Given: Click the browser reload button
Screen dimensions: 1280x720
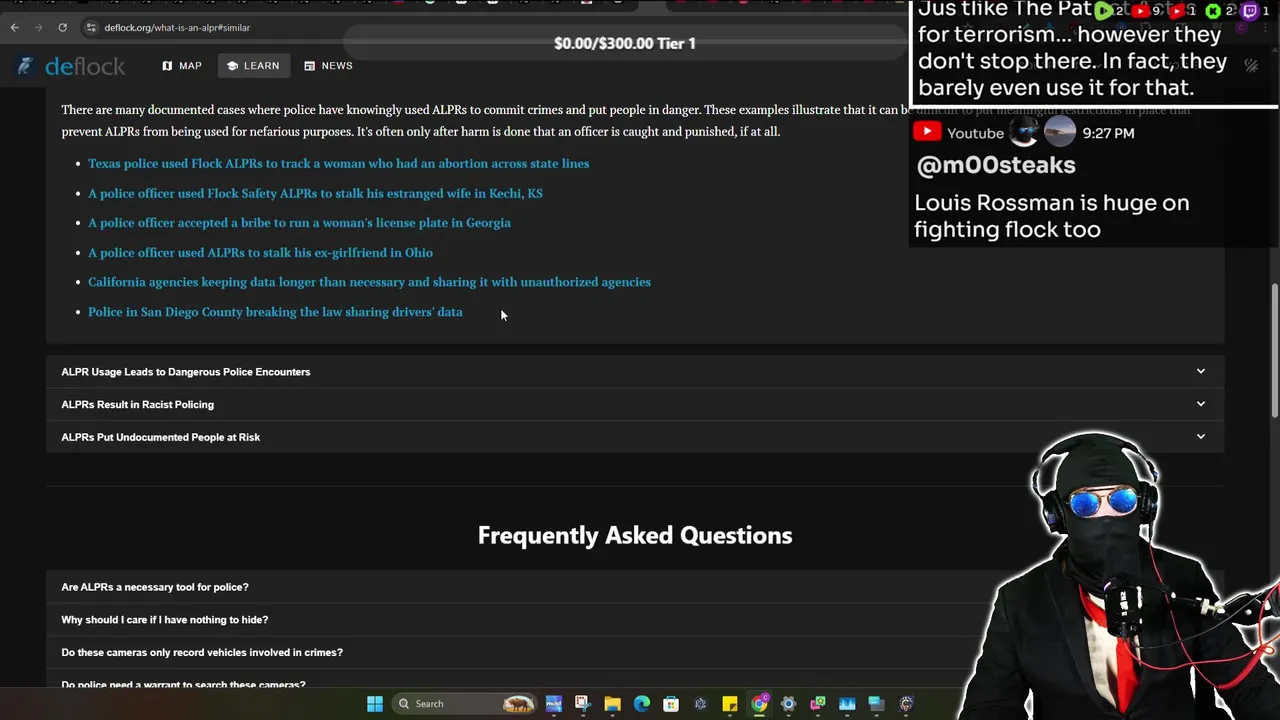Looking at the screenshot, I should pos(62,27).
